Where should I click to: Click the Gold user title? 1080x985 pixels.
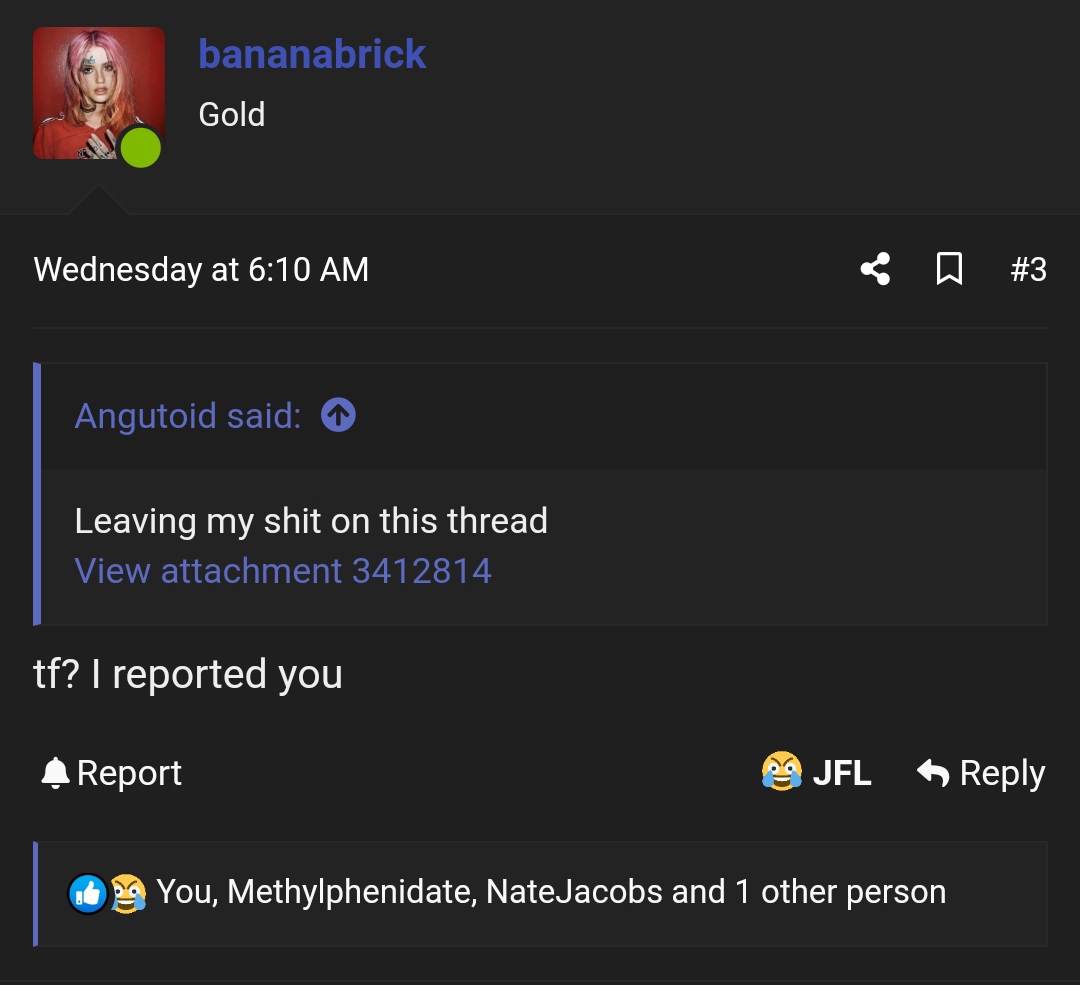click(x=231, y=114)
